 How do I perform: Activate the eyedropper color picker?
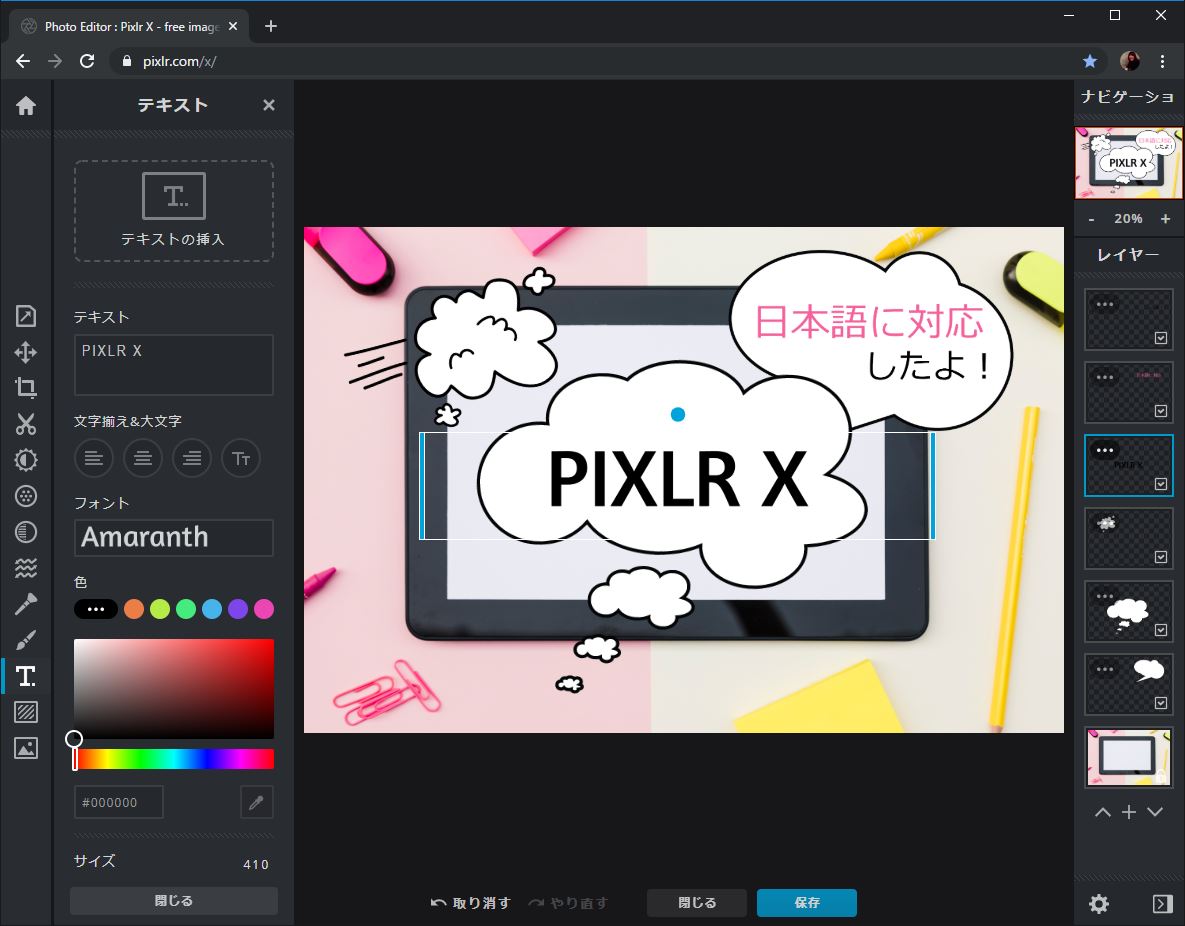[256, 802]
